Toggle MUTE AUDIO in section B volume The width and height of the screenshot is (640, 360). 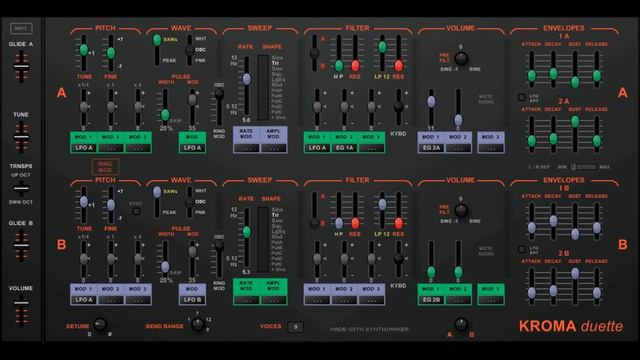pyautogui.click(x=486, y=251)
